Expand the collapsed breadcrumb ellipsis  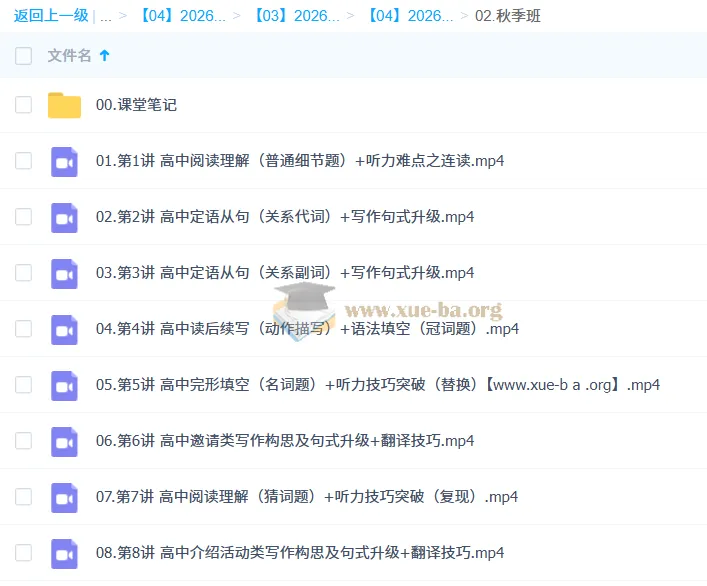106,16
